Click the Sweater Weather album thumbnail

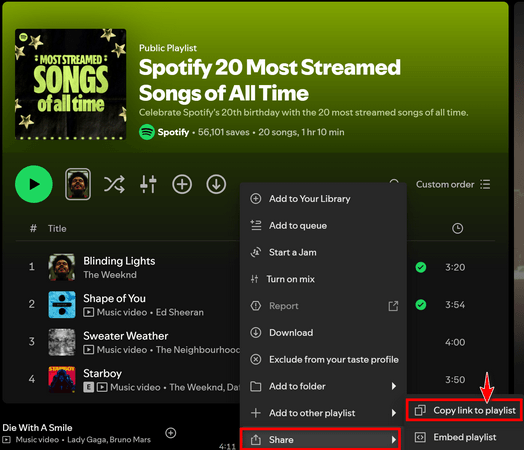tap(62, 342)
